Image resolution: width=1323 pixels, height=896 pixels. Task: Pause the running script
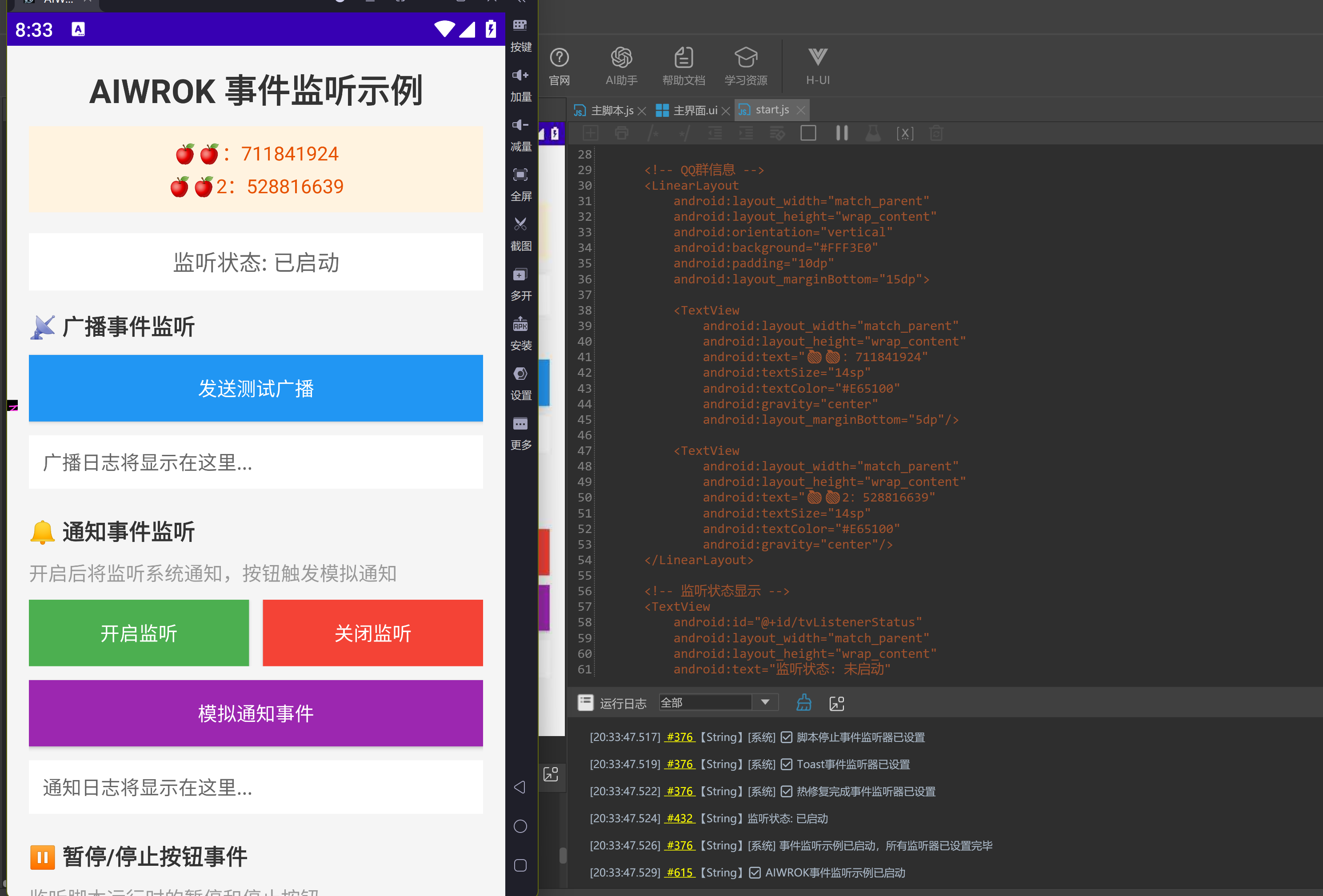(x=842, y=133)
